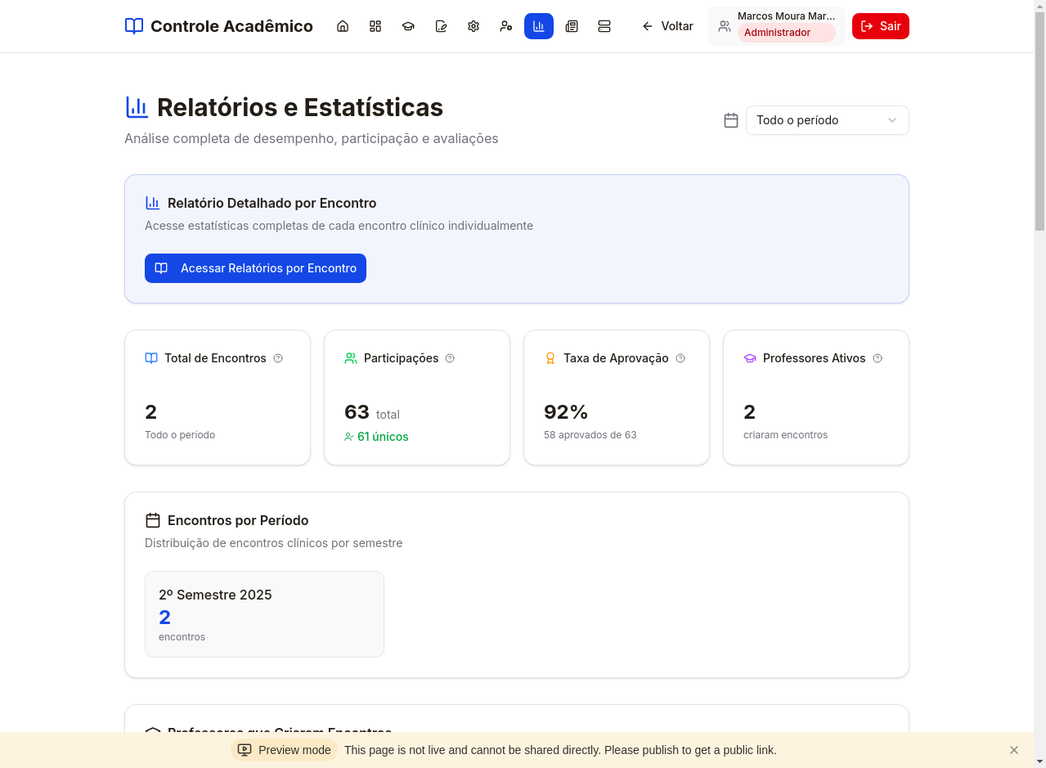Open the newspaper icon in the navbar
Image resolution: width=1046 pixels, height=768 pixels.
[x=572, y=26]
